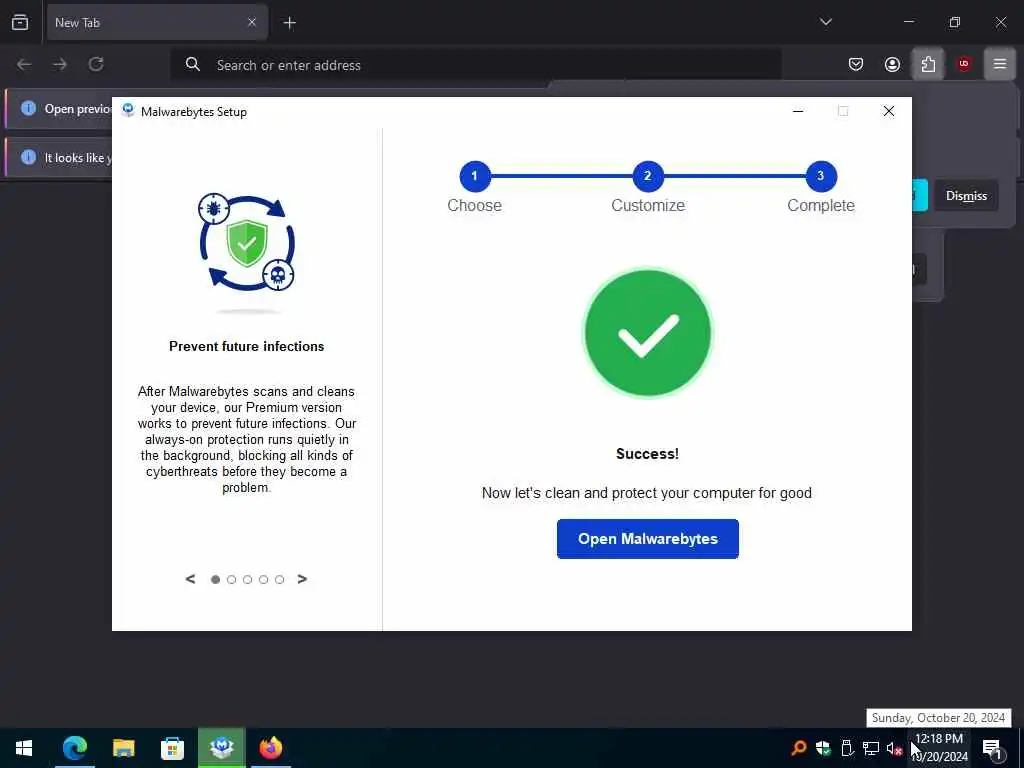Open Malwarebytes with the blue button
The height and width of the screenshot is (768, 1024).
[647, 539]
